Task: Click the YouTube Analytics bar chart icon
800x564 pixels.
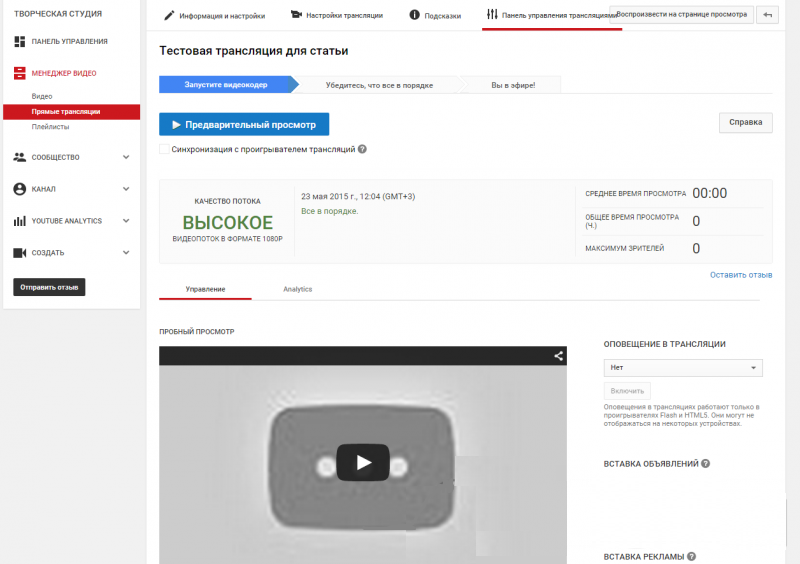Action: pos(20,221)
